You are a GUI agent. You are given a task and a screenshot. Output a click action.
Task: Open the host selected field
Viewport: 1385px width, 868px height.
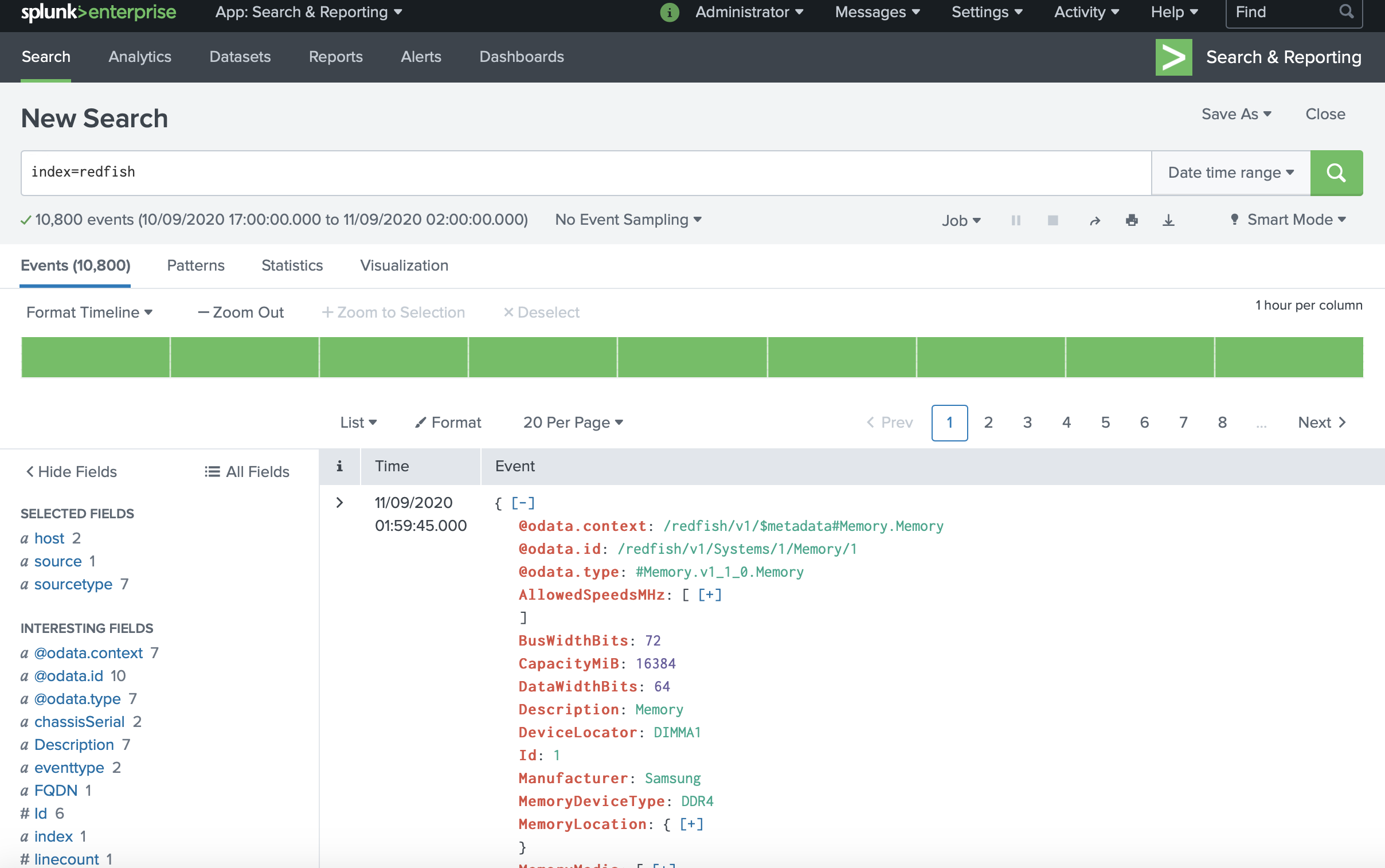click(x=49, y=538)
